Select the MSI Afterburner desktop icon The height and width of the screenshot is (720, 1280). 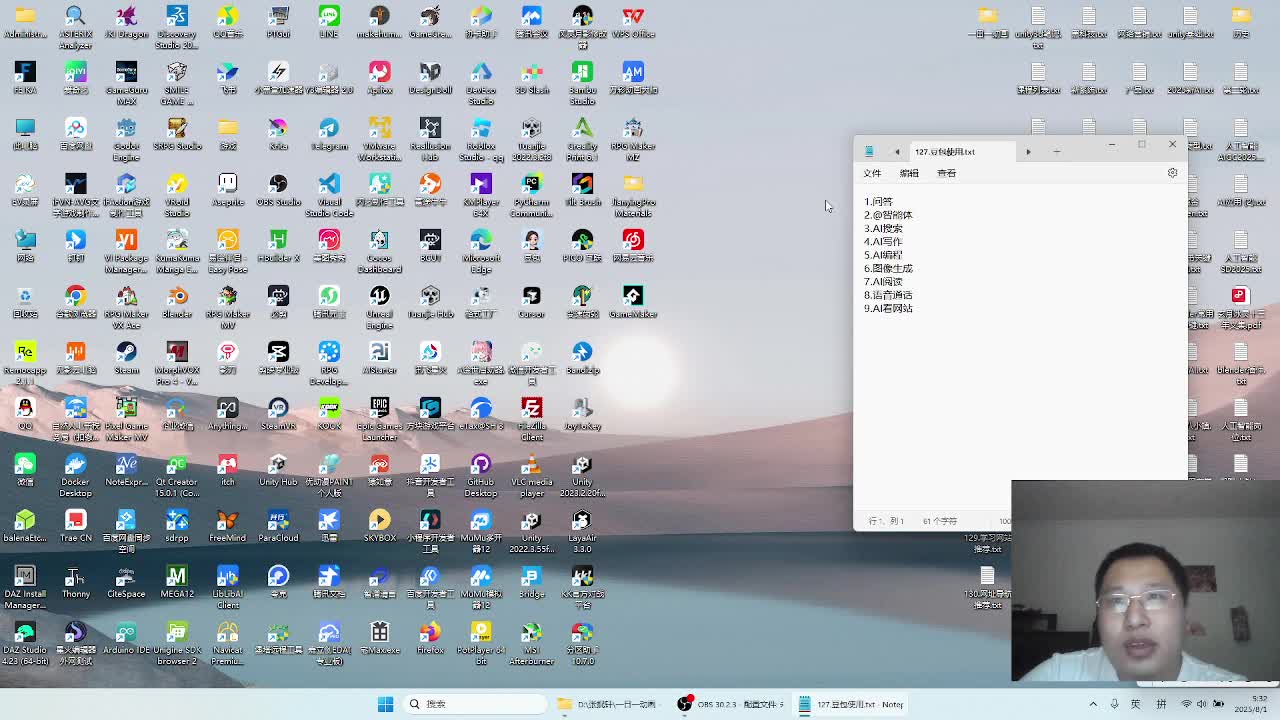pyautogui.click(x=532, y=643)
